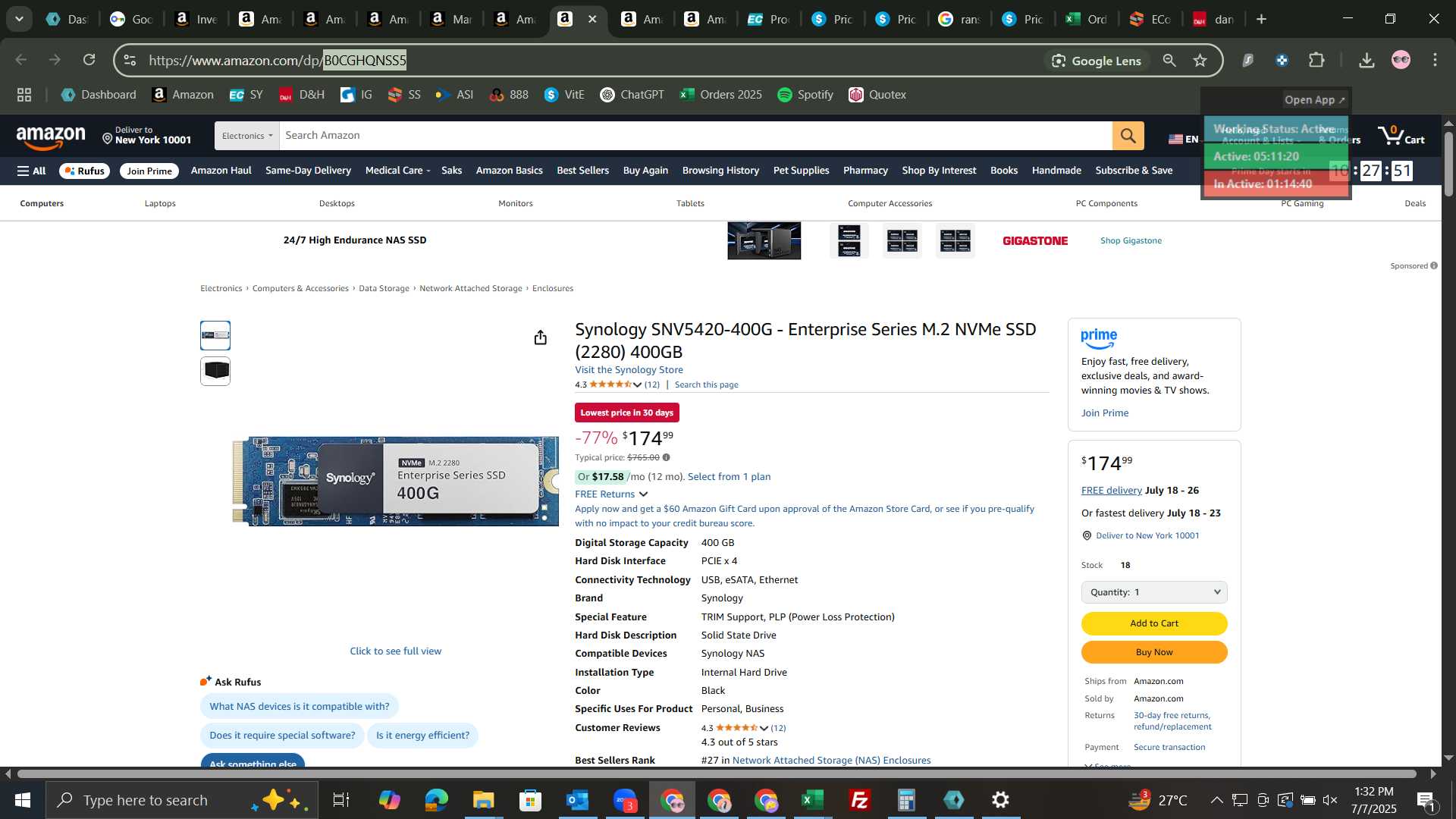Open the Chrome downloads icon
This screenshot has width=1456, height=819.
(1367, 61)
